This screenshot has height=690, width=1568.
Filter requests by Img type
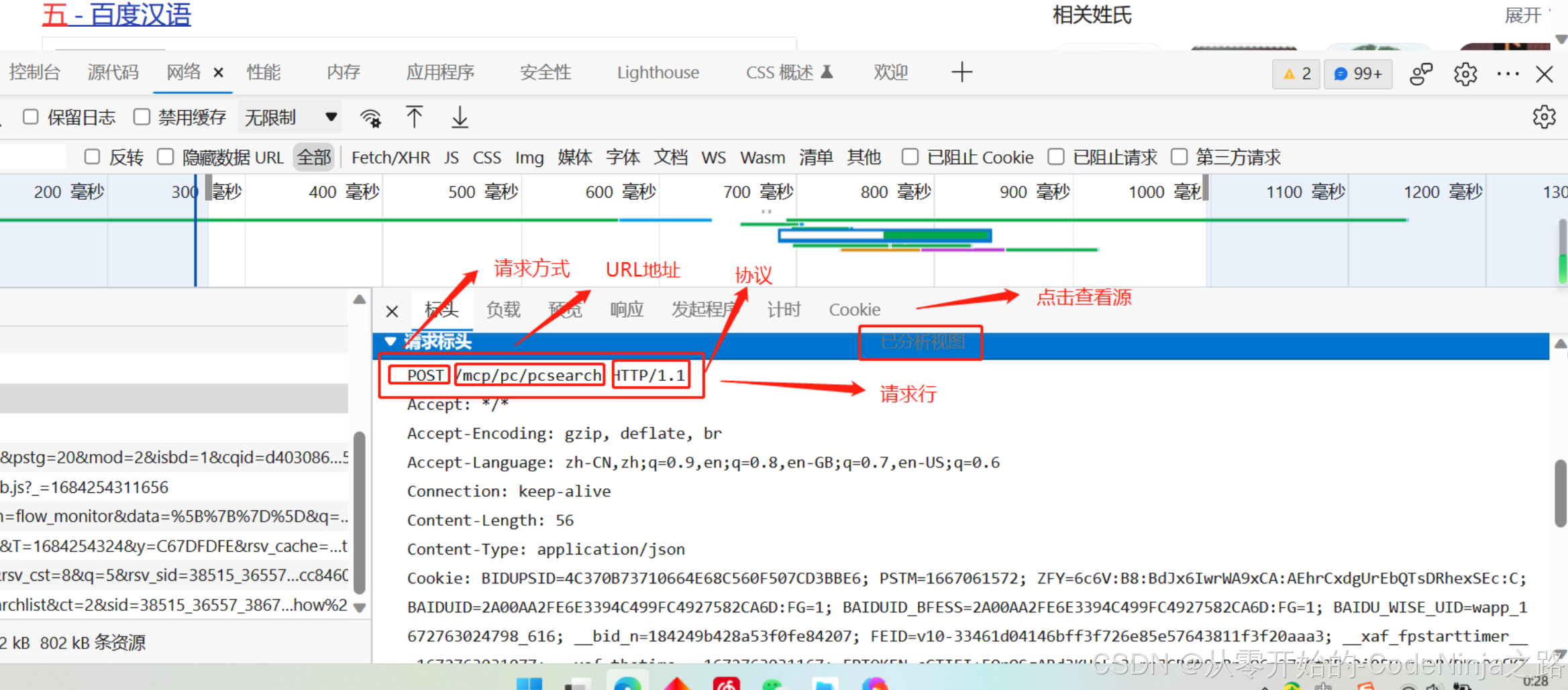529,158
